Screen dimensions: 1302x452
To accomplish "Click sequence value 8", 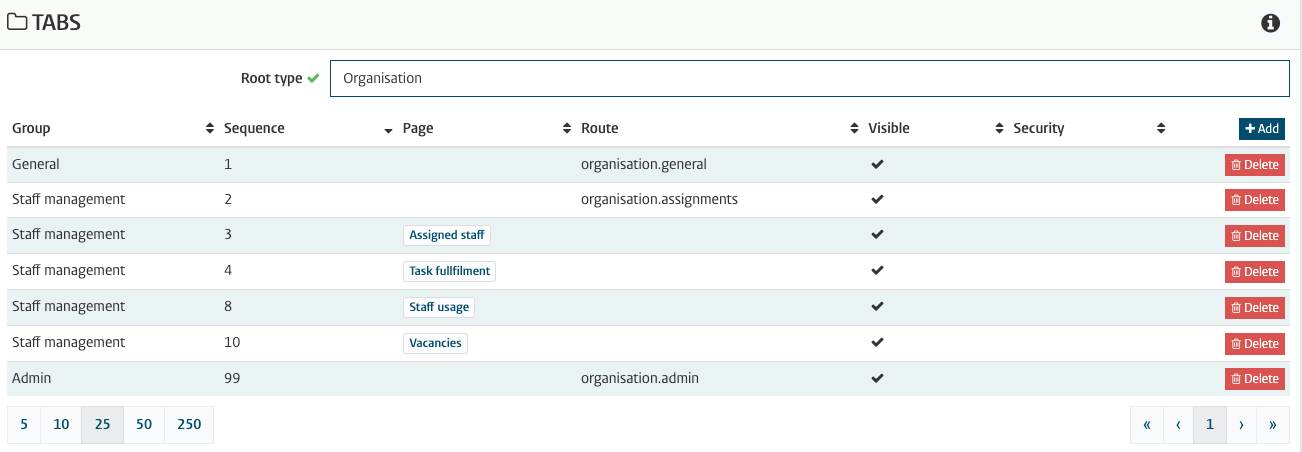I will click(x=228, y=306).
